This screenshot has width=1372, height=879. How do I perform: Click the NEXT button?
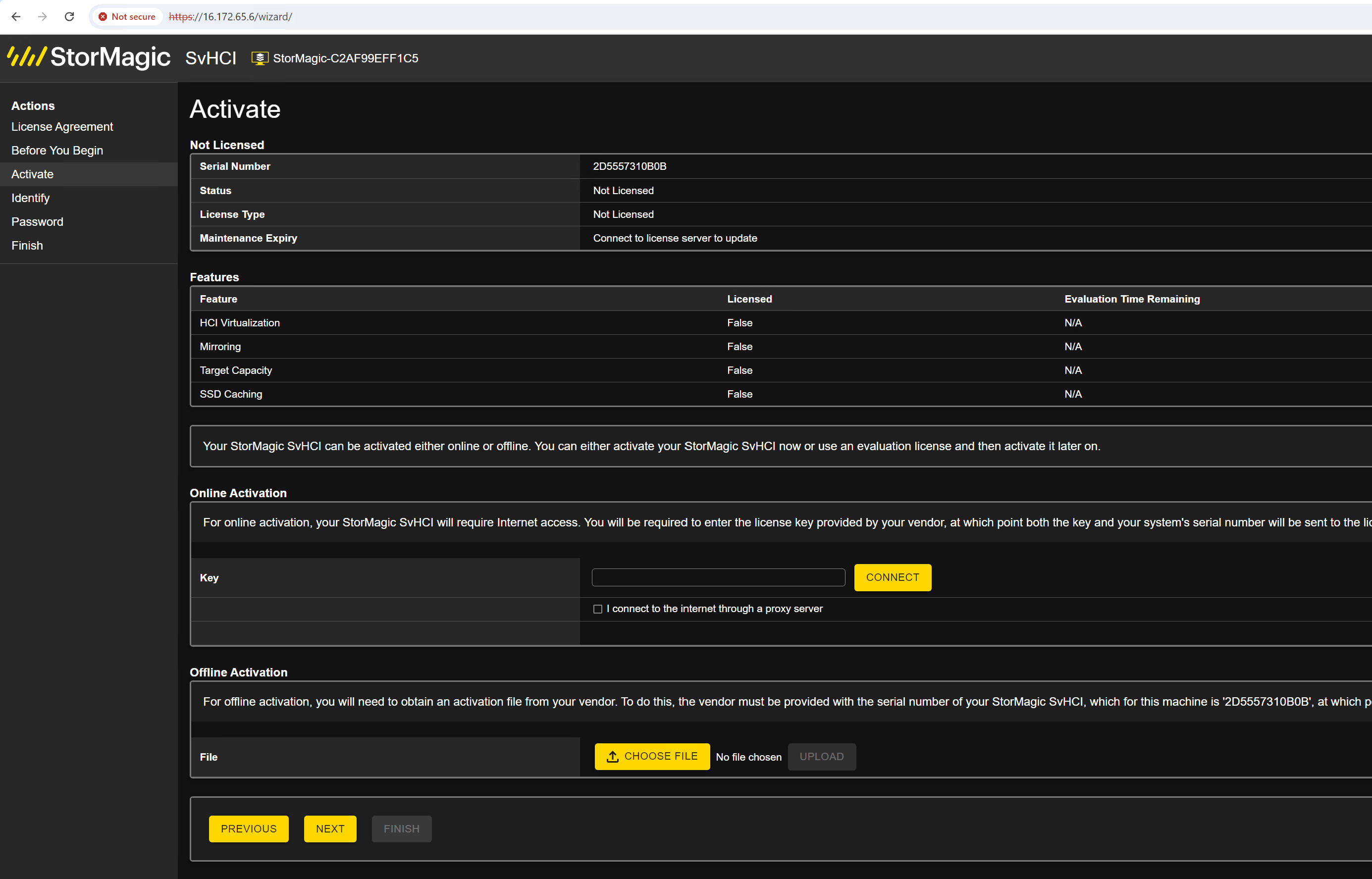(x=330, y=829)
